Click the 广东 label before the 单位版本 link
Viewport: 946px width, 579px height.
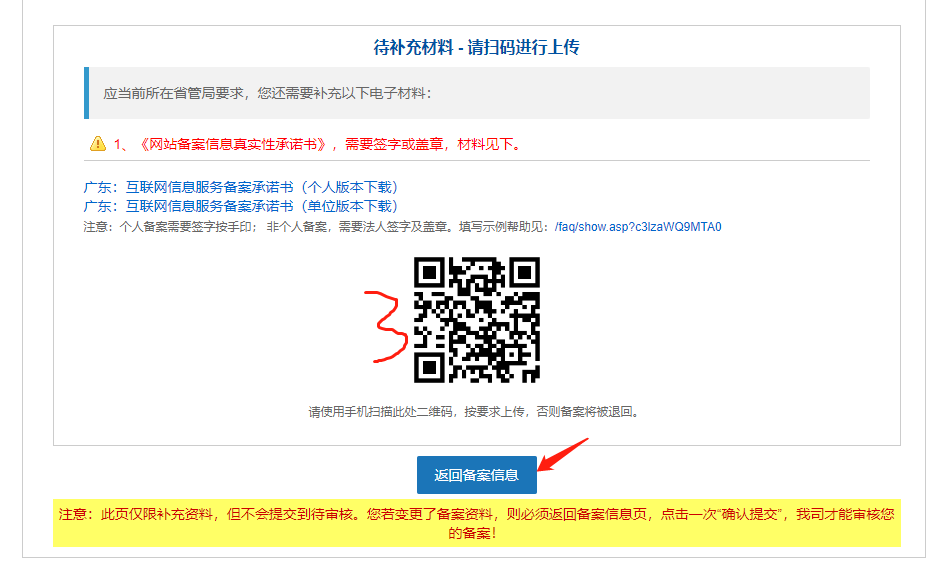point(97,206)
